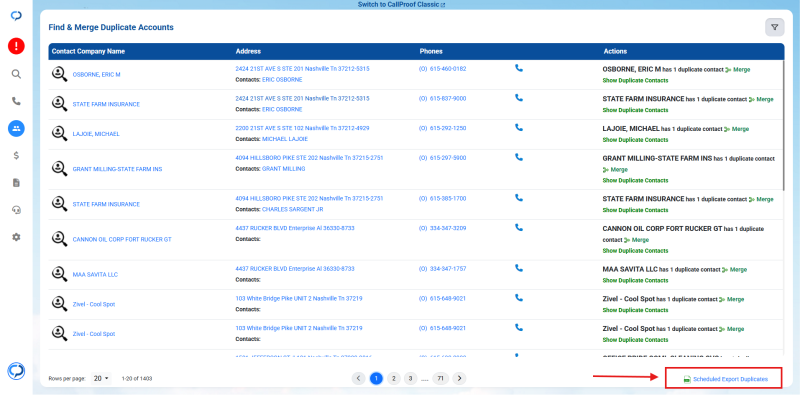Image resolution: width=800 pixels, height=395 pixels.
Task: Open LAJOIE, MICHAEL company name link
Action: (x=96, y=134)
